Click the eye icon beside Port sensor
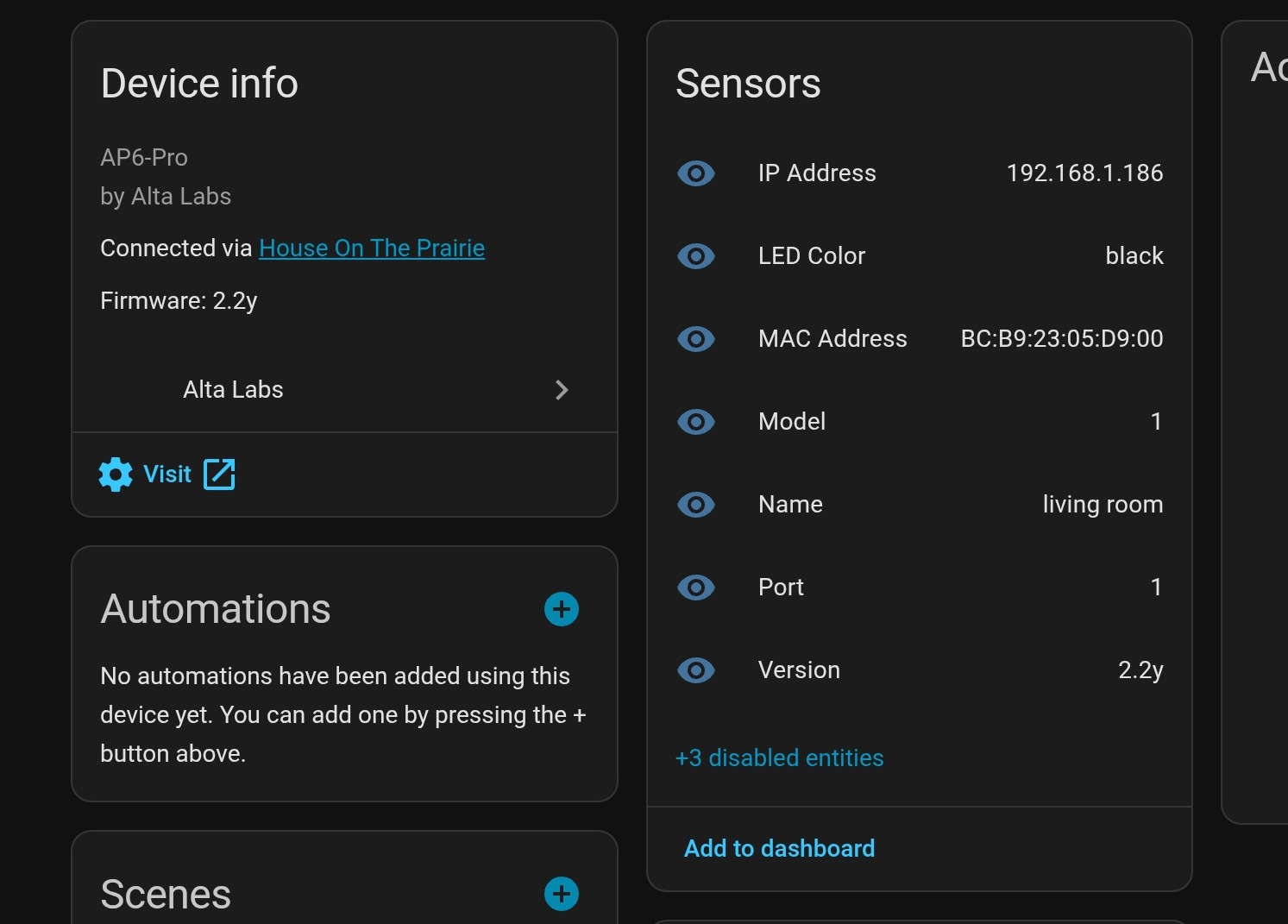 [x=695, y=588]
